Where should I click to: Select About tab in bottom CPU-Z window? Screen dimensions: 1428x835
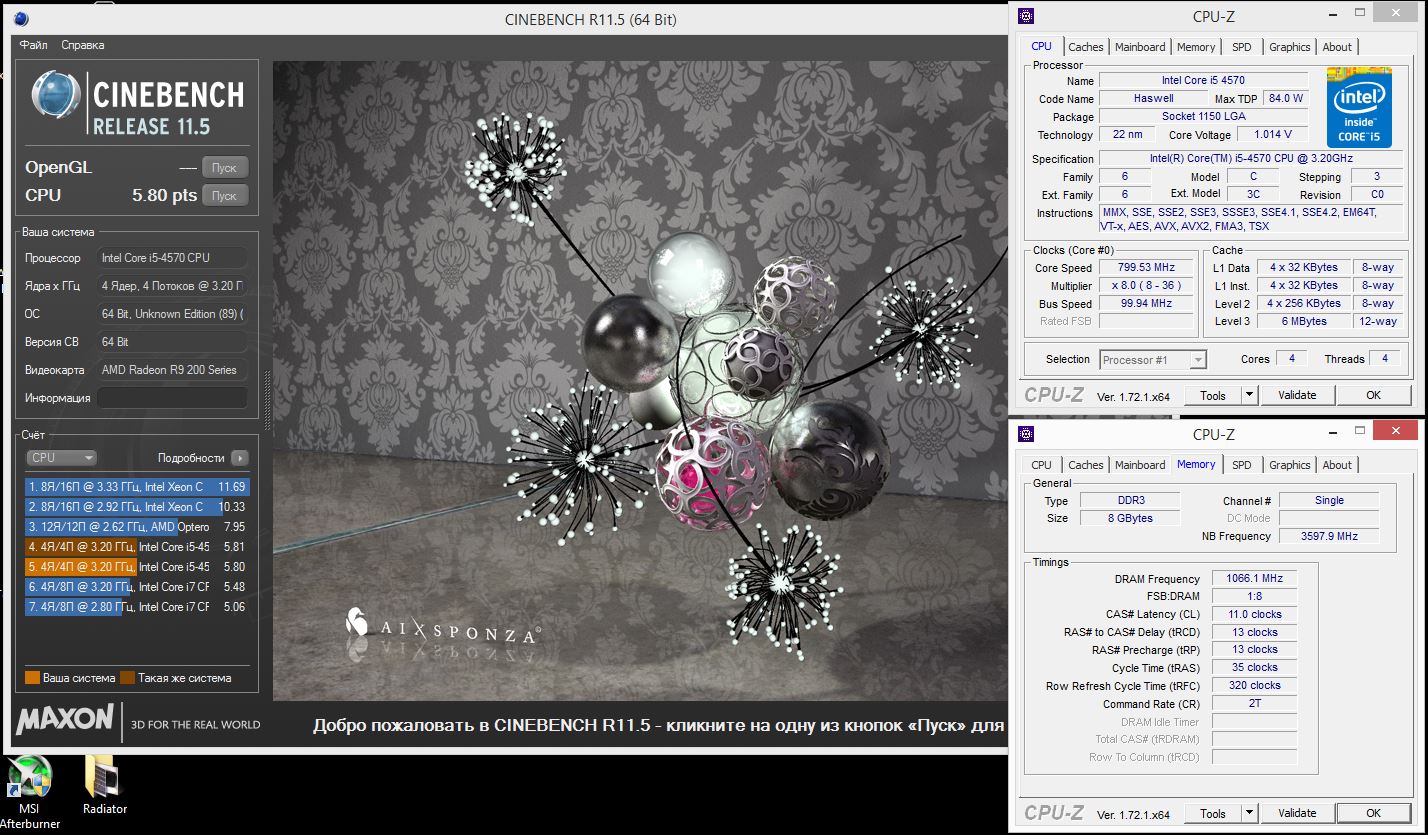[x=1337, y=465]
